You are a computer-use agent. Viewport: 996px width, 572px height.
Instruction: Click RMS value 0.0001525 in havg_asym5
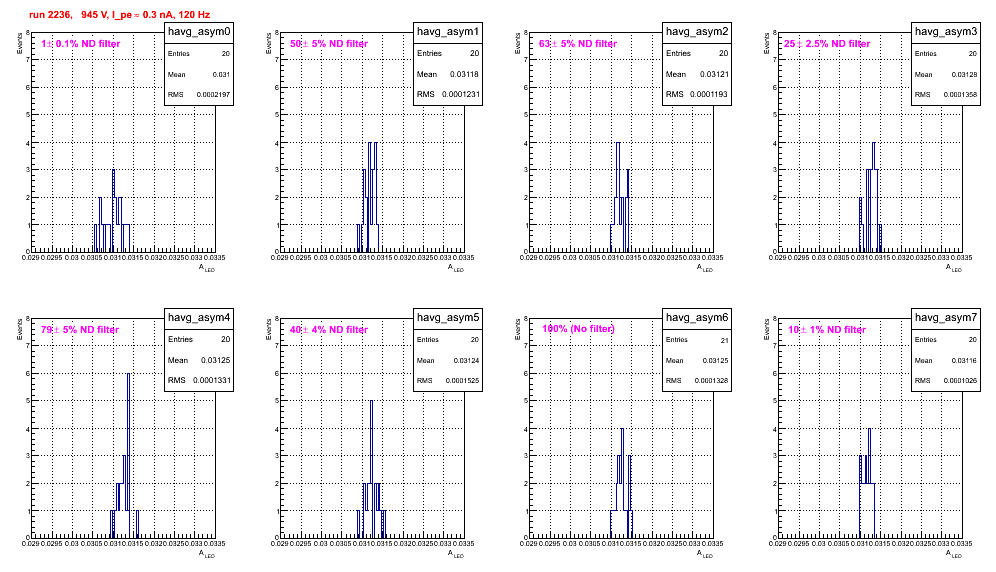pos(462,381)
